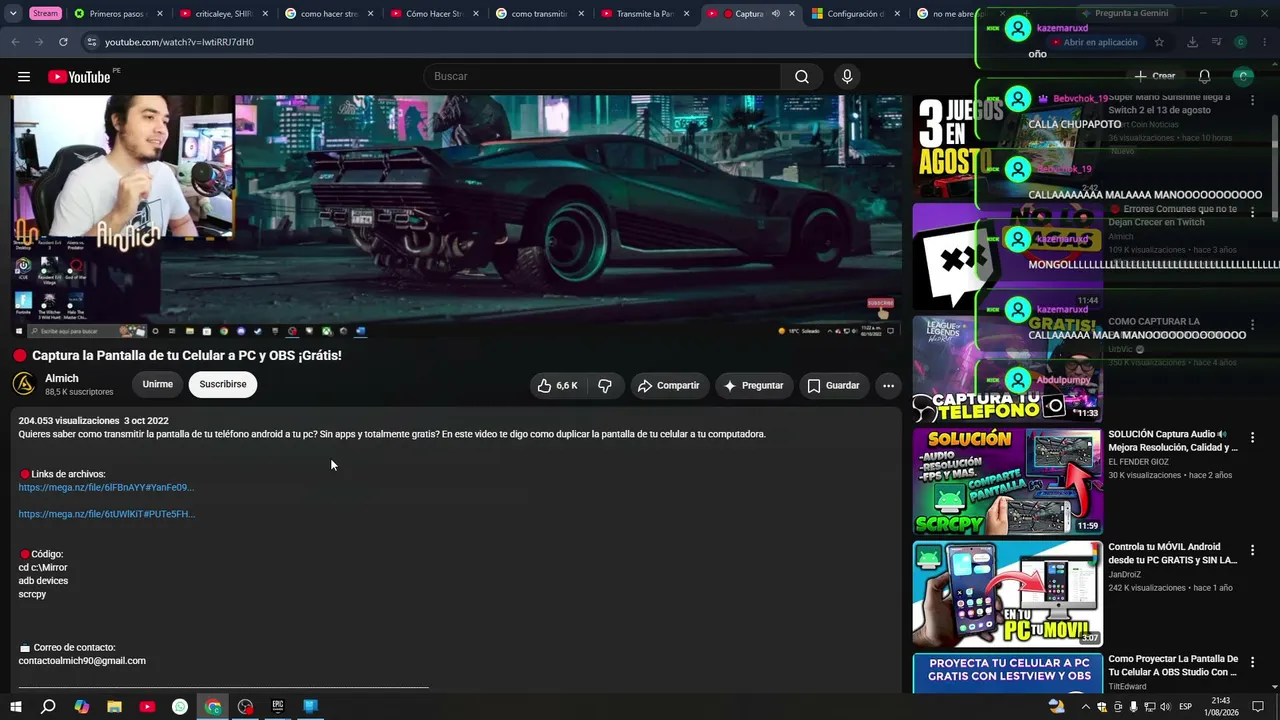Like the video with thumbs-up 6,6 K
Image resolution: width=1280 pixels, height=720 pixels.
pos(557,386)
